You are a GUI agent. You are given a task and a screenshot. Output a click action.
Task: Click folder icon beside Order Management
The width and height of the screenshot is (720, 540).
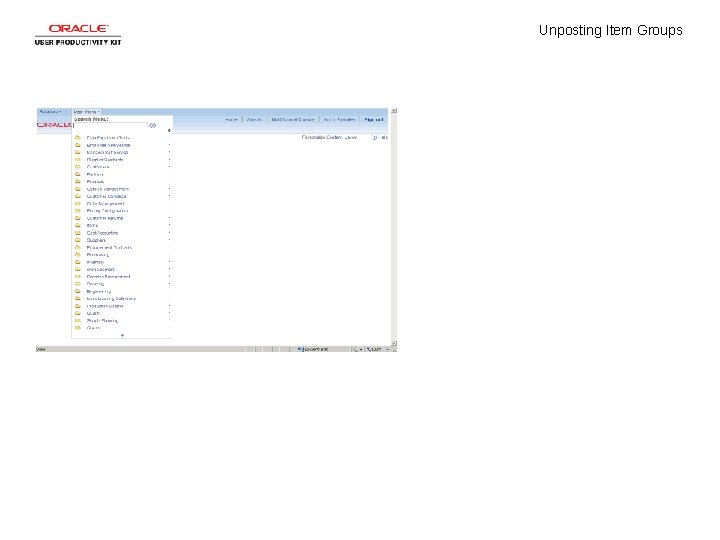(x=78, y=203)
